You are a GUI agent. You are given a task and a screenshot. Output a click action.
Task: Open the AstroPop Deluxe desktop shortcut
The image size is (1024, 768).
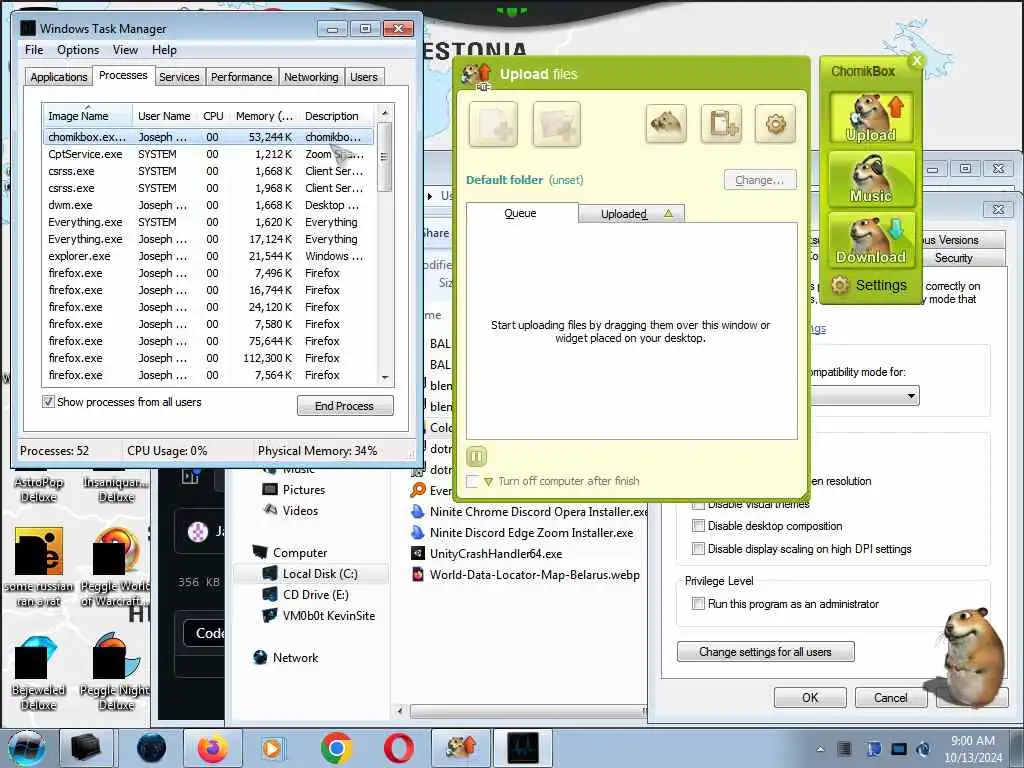pyautogui.click(x=39, y=486)
